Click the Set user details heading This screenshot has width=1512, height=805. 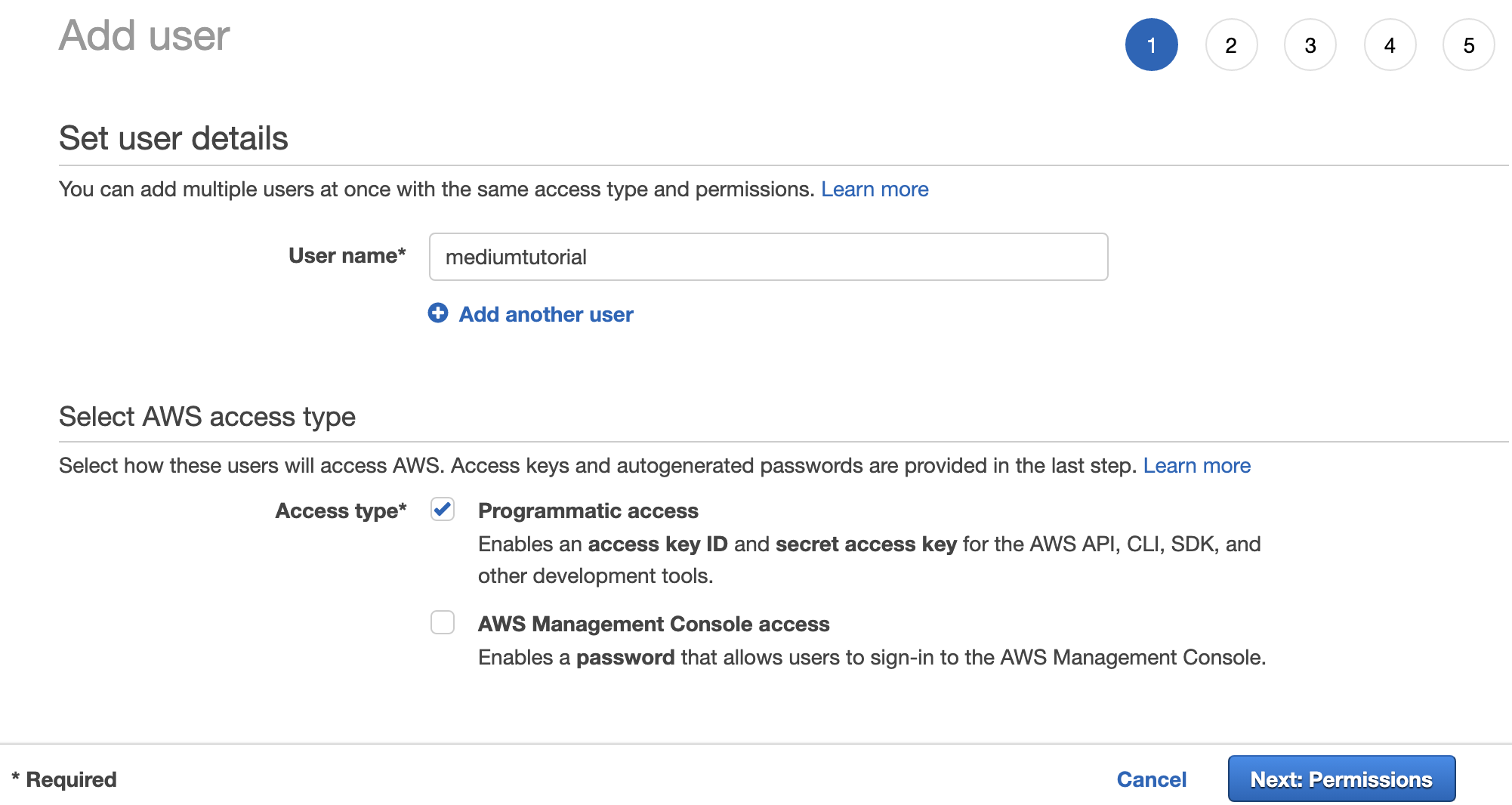click(174, 138)
